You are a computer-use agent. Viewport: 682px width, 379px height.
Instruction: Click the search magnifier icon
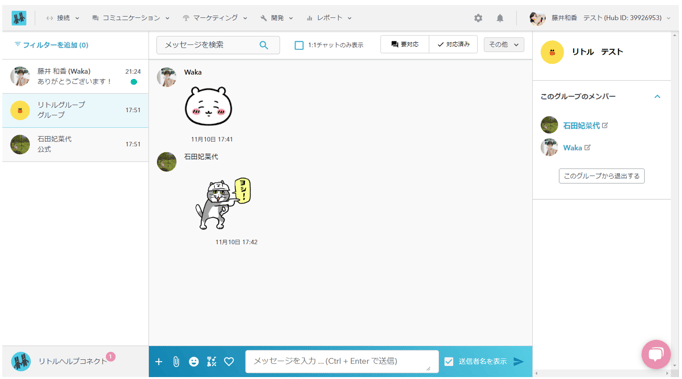pos(264,45)
